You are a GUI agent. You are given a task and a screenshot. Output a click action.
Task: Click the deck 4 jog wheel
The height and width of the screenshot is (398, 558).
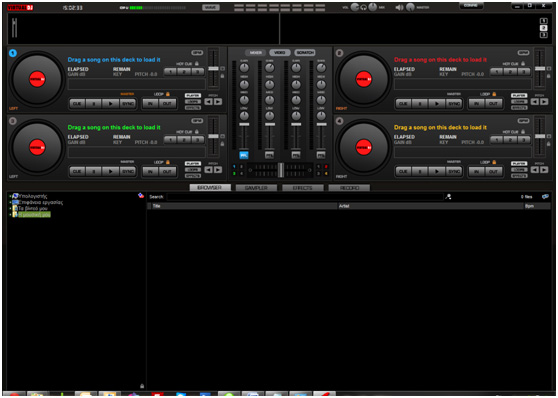tap(364, 147)
